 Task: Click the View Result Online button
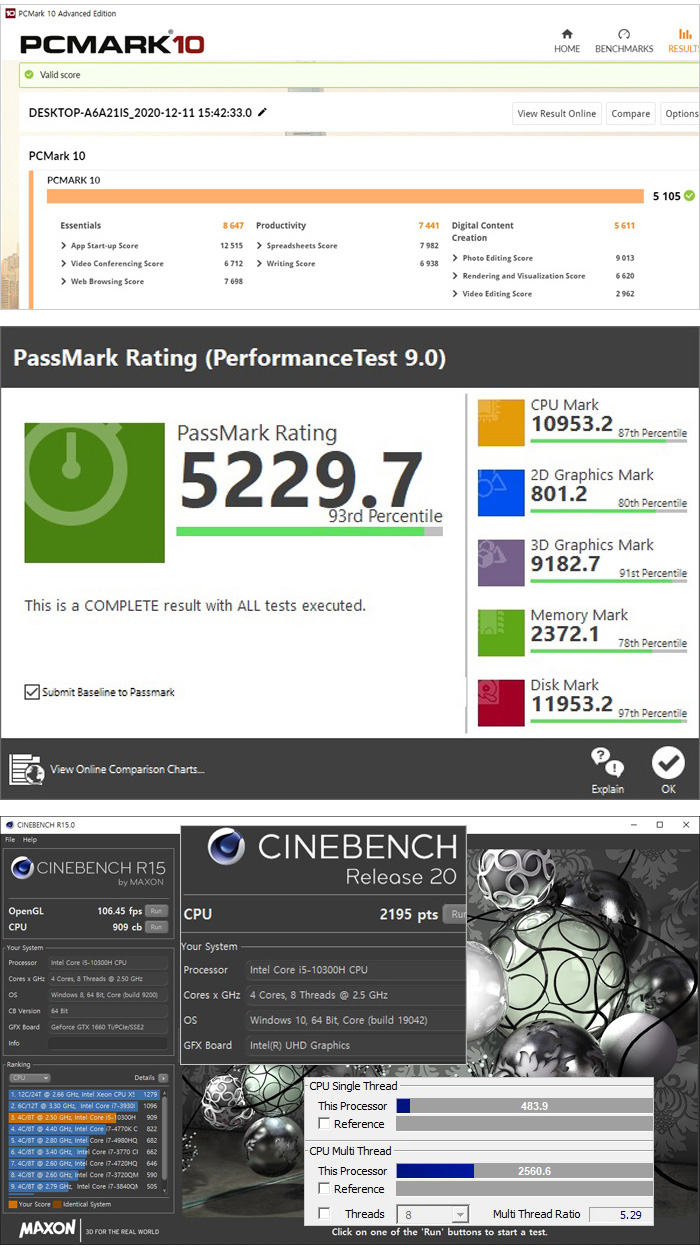(x=557, y=114)
